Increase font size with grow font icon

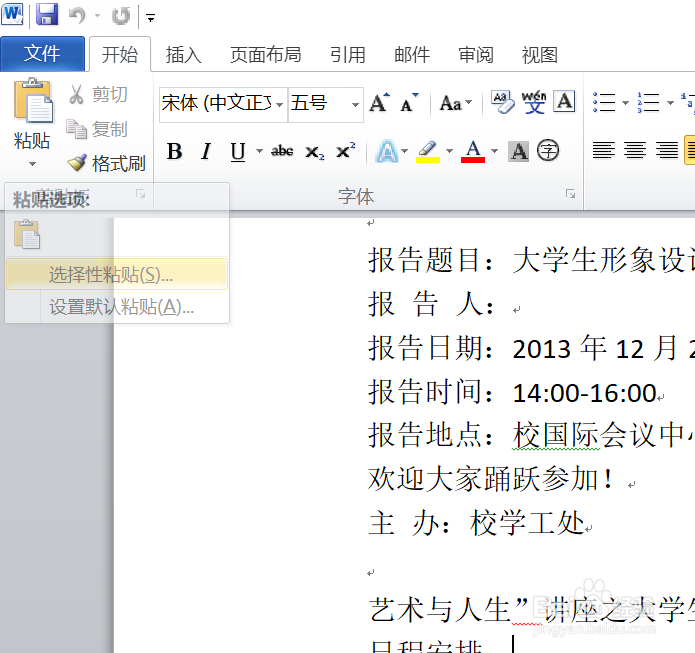tap(380, 103)
